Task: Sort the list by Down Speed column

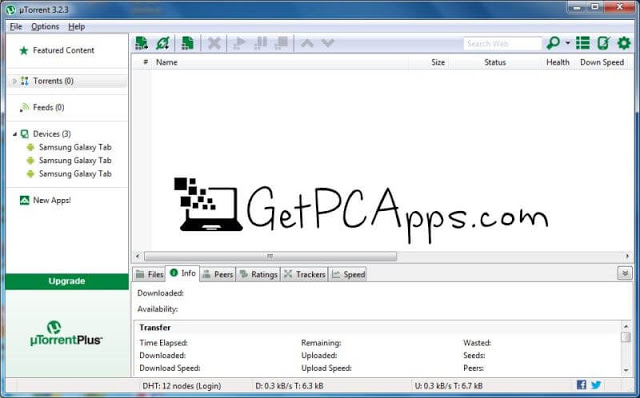Action: (x=602, y=62)
